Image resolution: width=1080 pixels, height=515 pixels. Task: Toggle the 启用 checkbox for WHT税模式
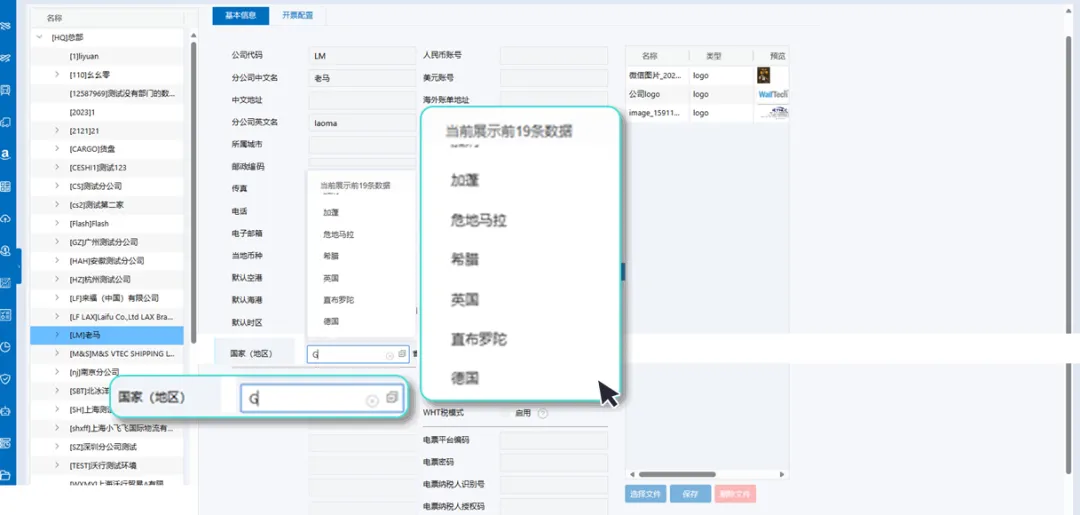click(522, 413)
